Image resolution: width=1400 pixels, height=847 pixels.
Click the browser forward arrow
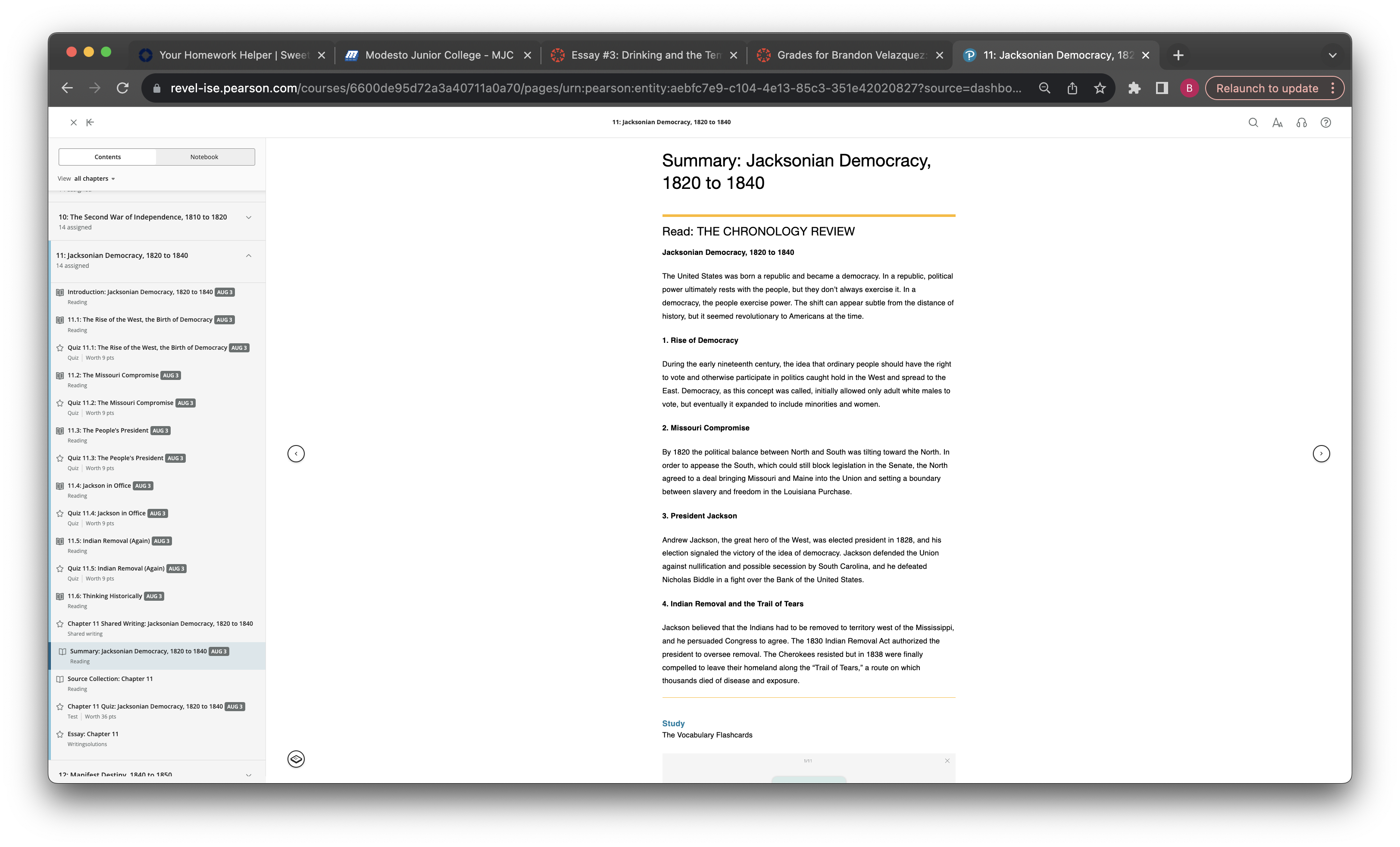pyautogui.click(x=95, y=88)
